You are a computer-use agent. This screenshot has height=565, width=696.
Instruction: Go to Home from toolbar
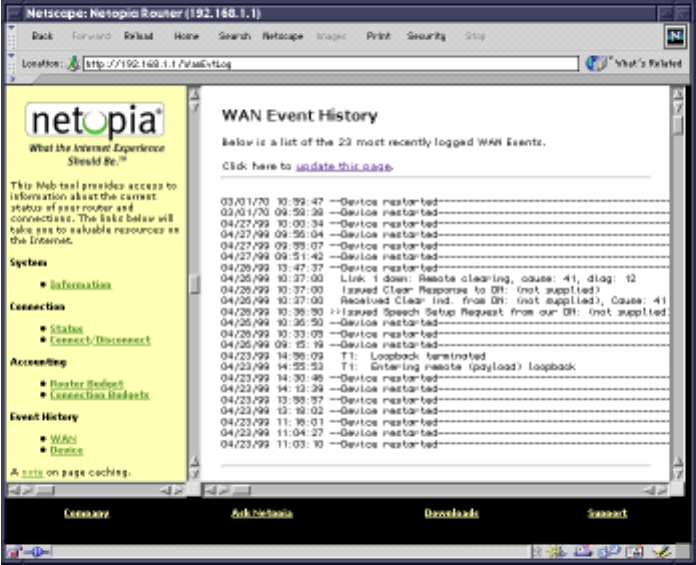click(187, 36)
